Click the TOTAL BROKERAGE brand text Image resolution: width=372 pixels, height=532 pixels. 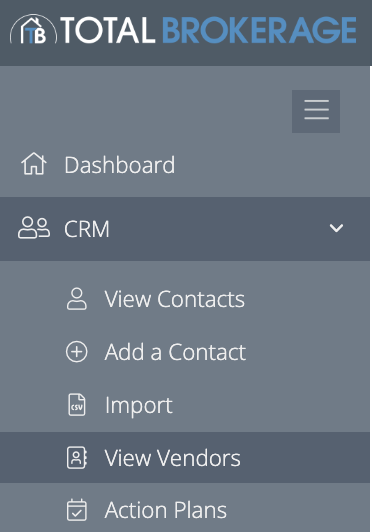(x=208, y=30)
